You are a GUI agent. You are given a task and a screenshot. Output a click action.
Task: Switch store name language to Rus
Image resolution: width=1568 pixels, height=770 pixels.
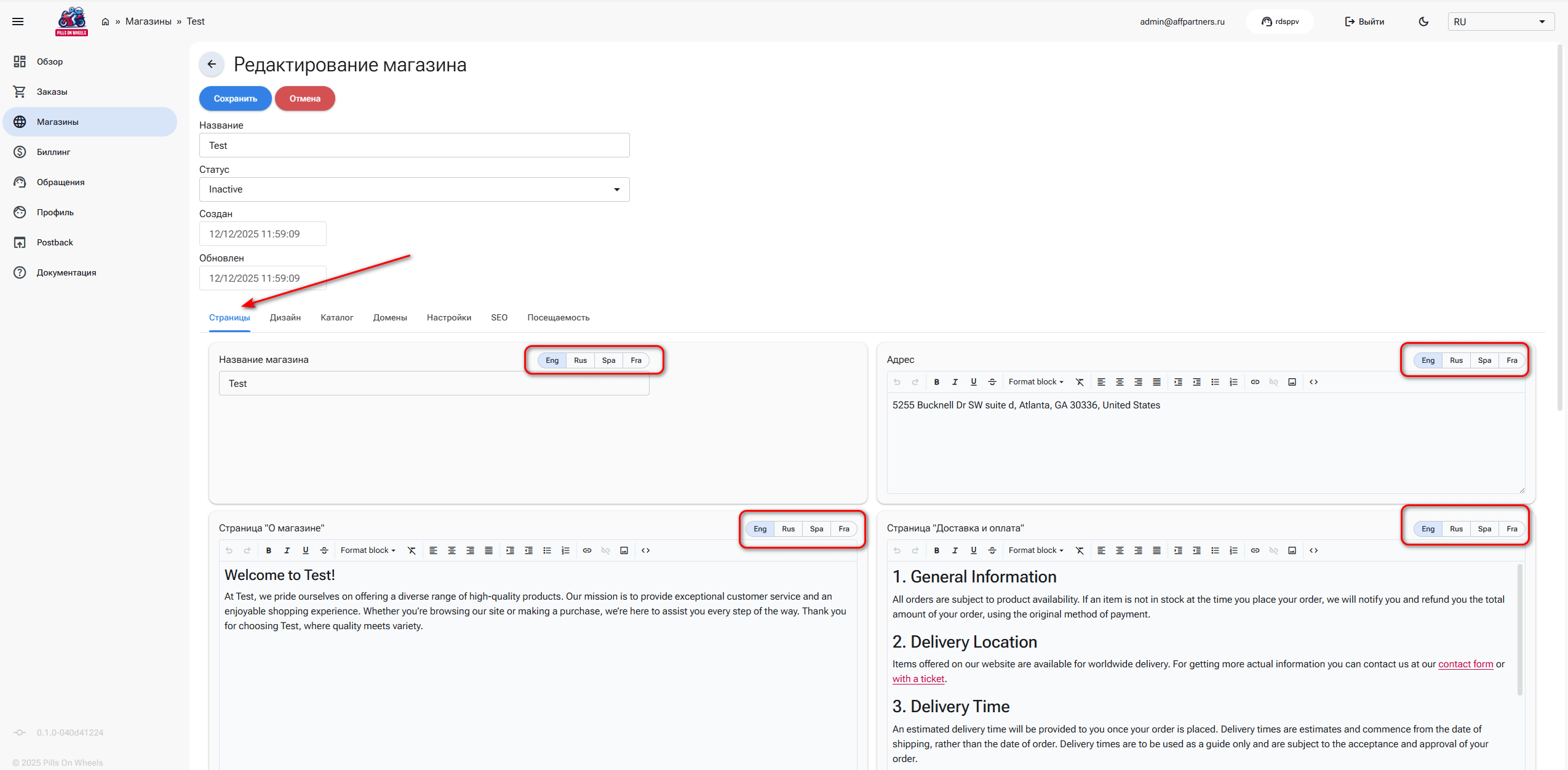tap(580, 360)
